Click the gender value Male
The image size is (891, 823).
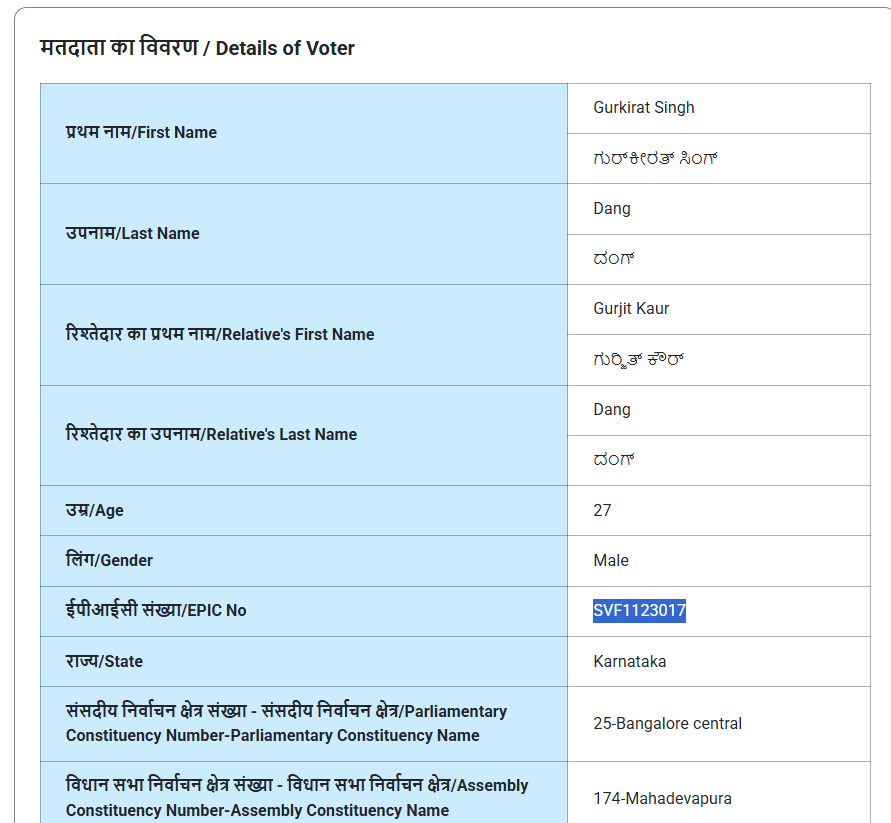[x=611, y=560]
